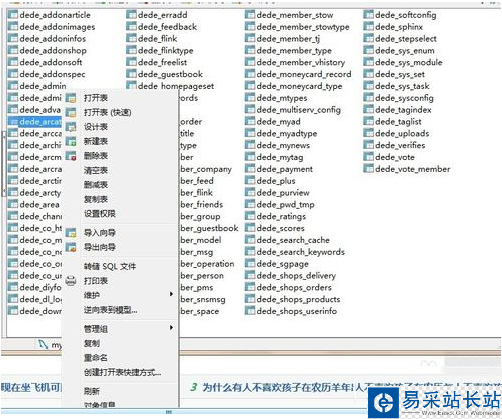
Task: Click the 删除表 delete table icon
Action: click(x=71, y=156)
